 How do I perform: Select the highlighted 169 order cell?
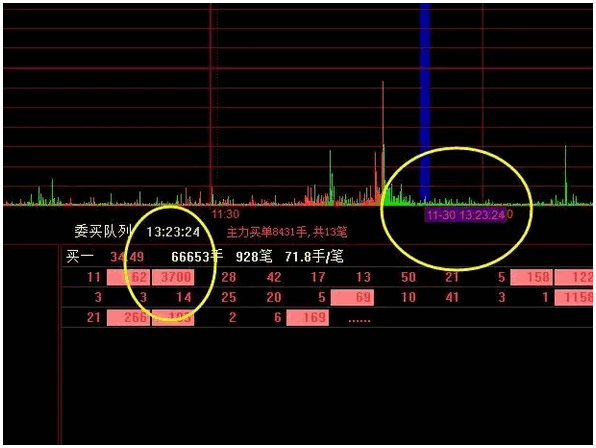click(x=308, y=317)
